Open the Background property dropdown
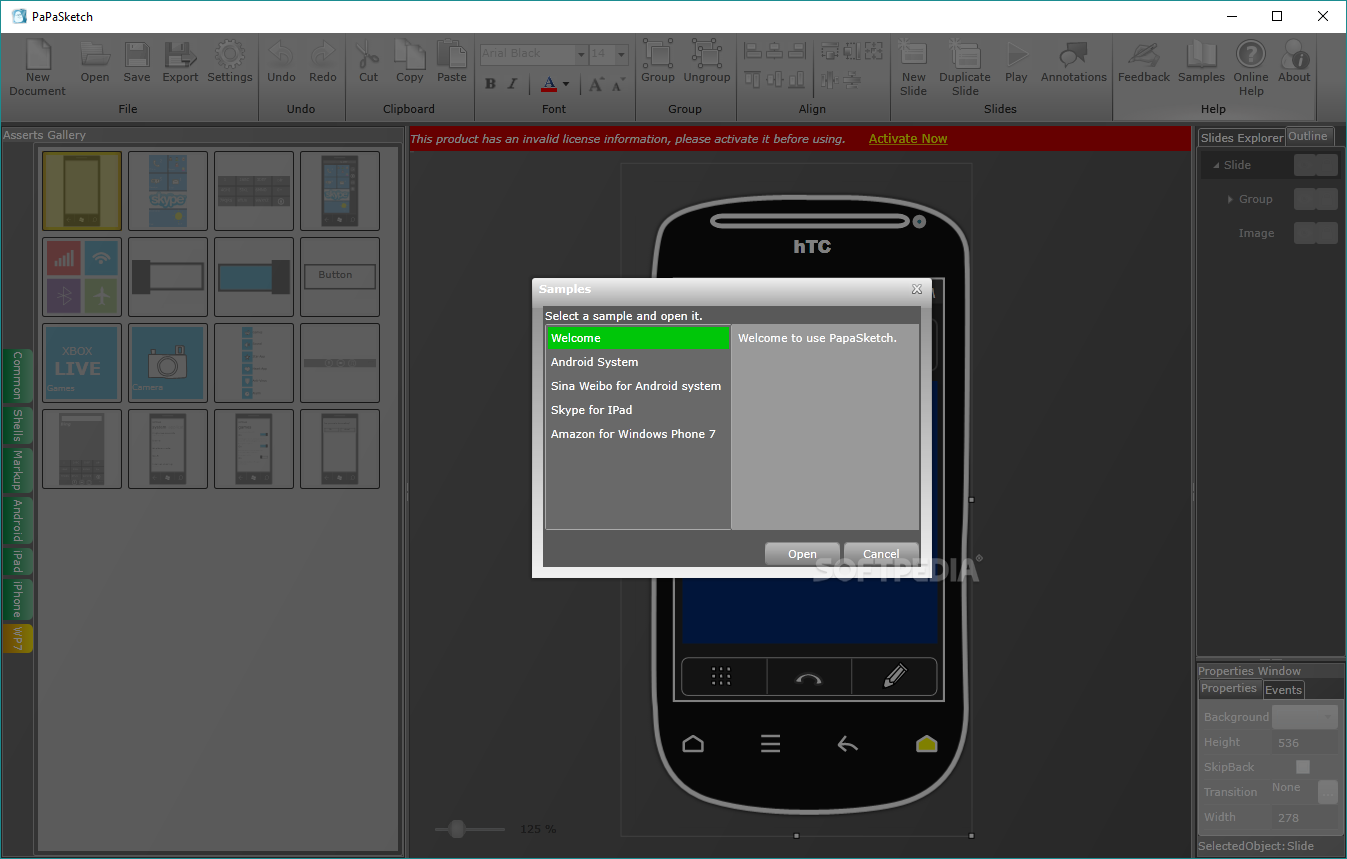Screen dimensions: 1347x859 pos(1305,716)
